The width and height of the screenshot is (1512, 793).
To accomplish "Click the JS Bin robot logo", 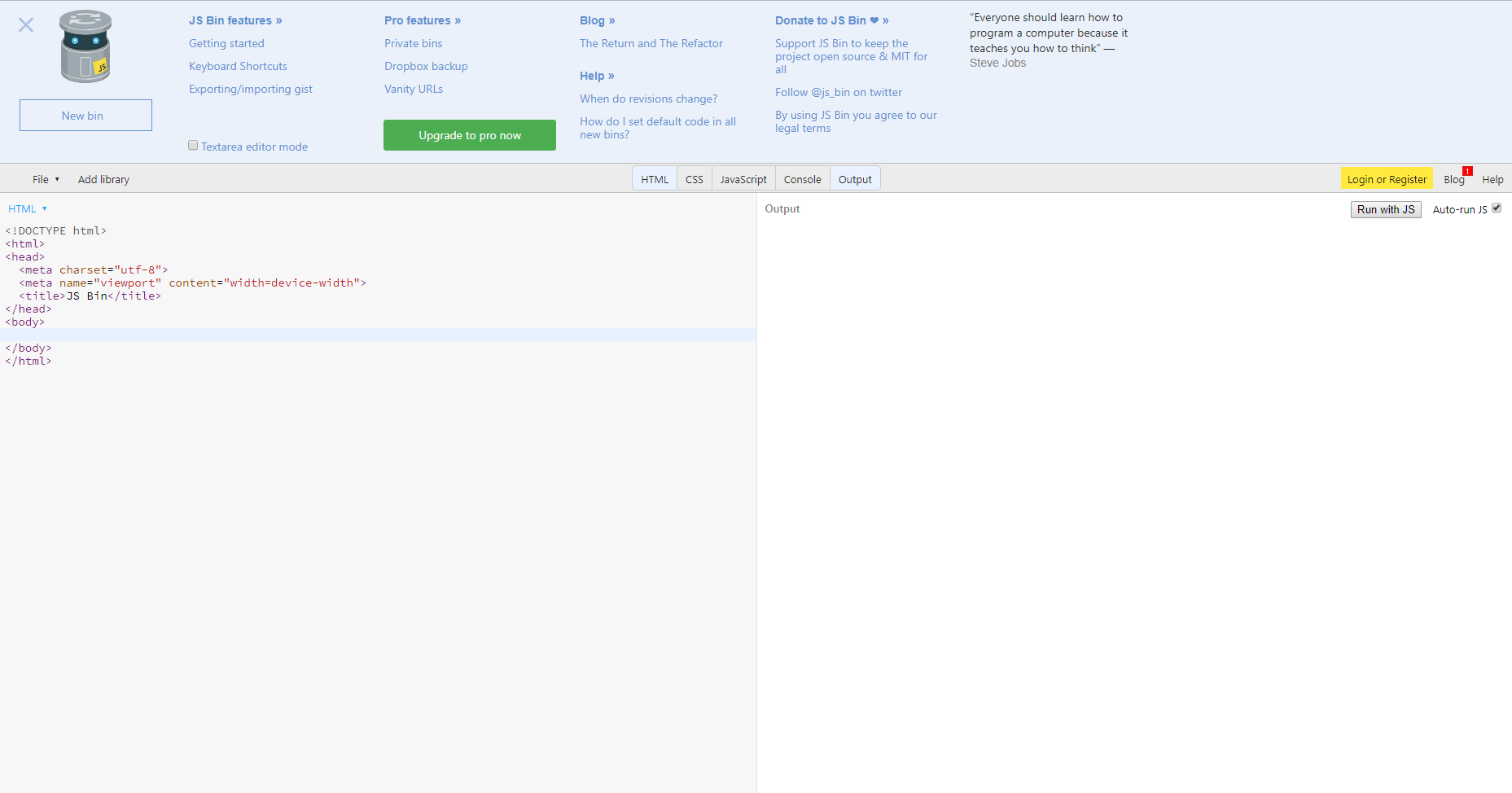I will [85, 46].
